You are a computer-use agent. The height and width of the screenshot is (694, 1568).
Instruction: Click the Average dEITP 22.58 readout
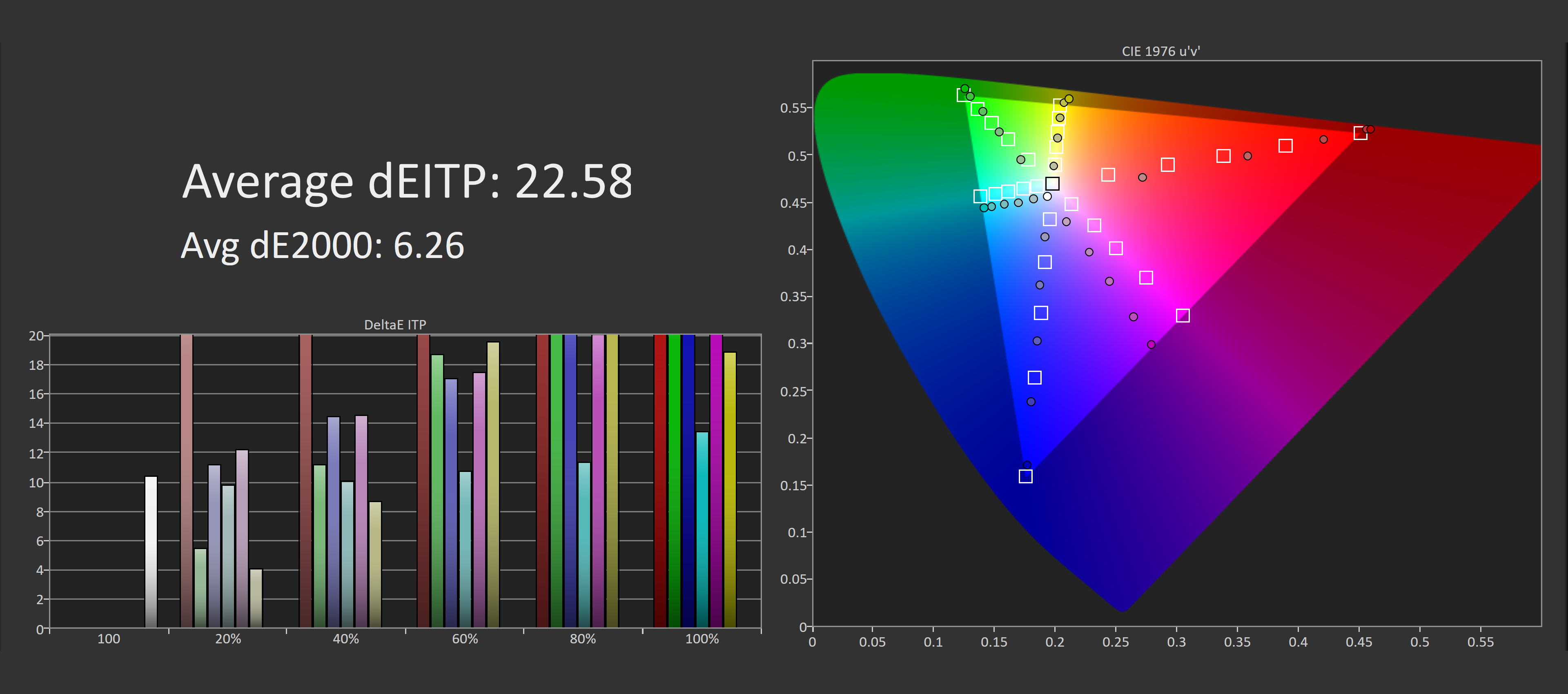pos(407,181)
